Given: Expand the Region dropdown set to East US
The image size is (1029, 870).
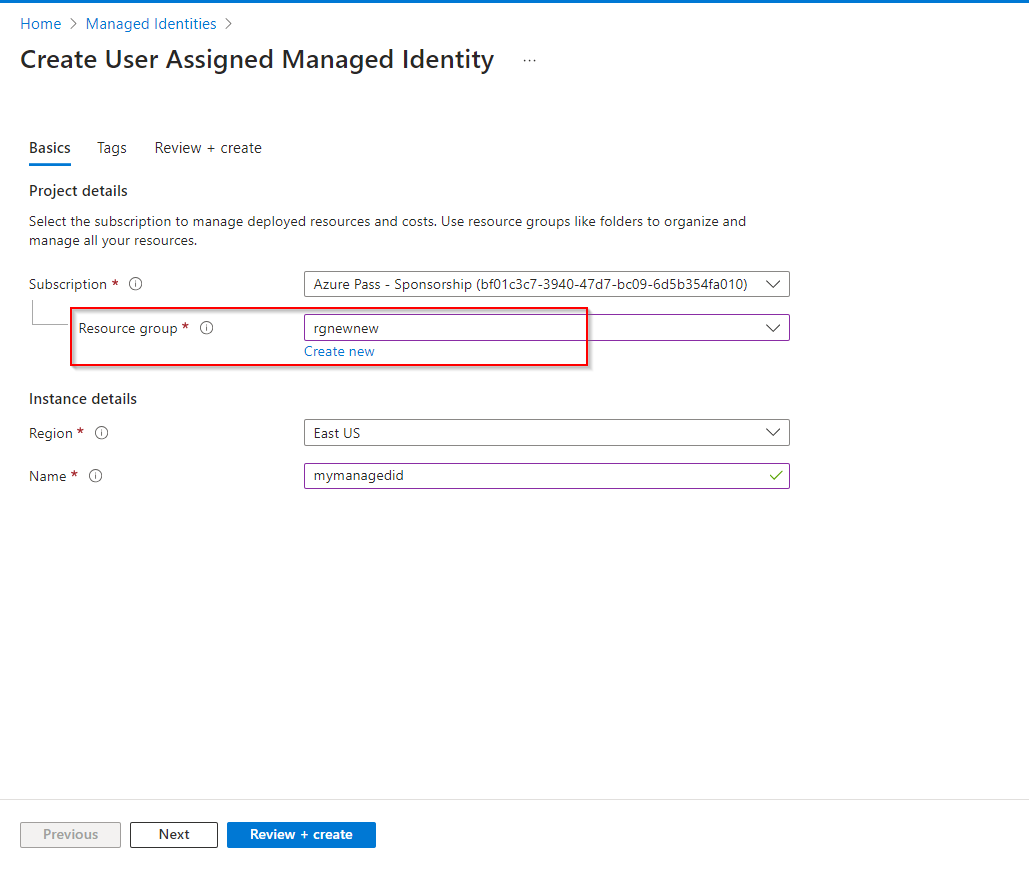Looking at the screenshot, I should pyautogui.click(x=546, y=433).
